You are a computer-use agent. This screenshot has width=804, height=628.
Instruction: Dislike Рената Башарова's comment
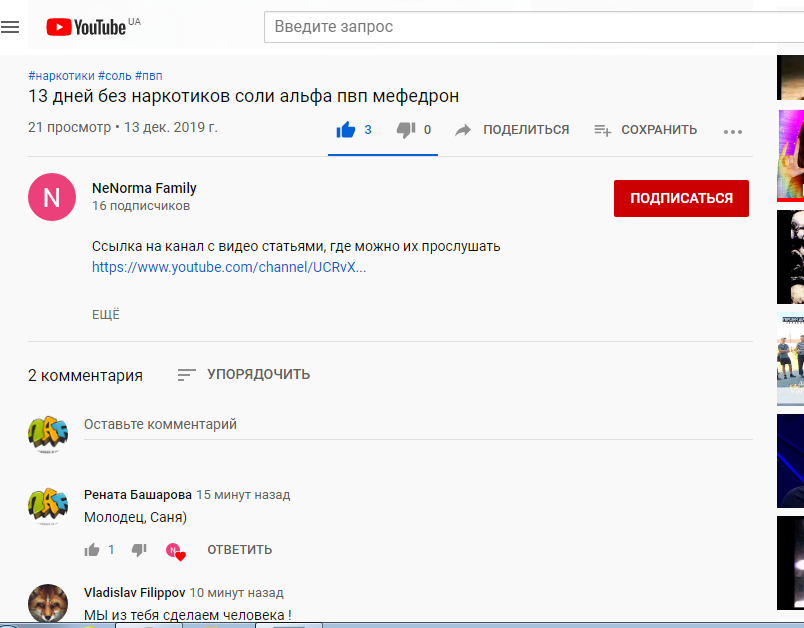pyautogui.click(x=139, y=550)
